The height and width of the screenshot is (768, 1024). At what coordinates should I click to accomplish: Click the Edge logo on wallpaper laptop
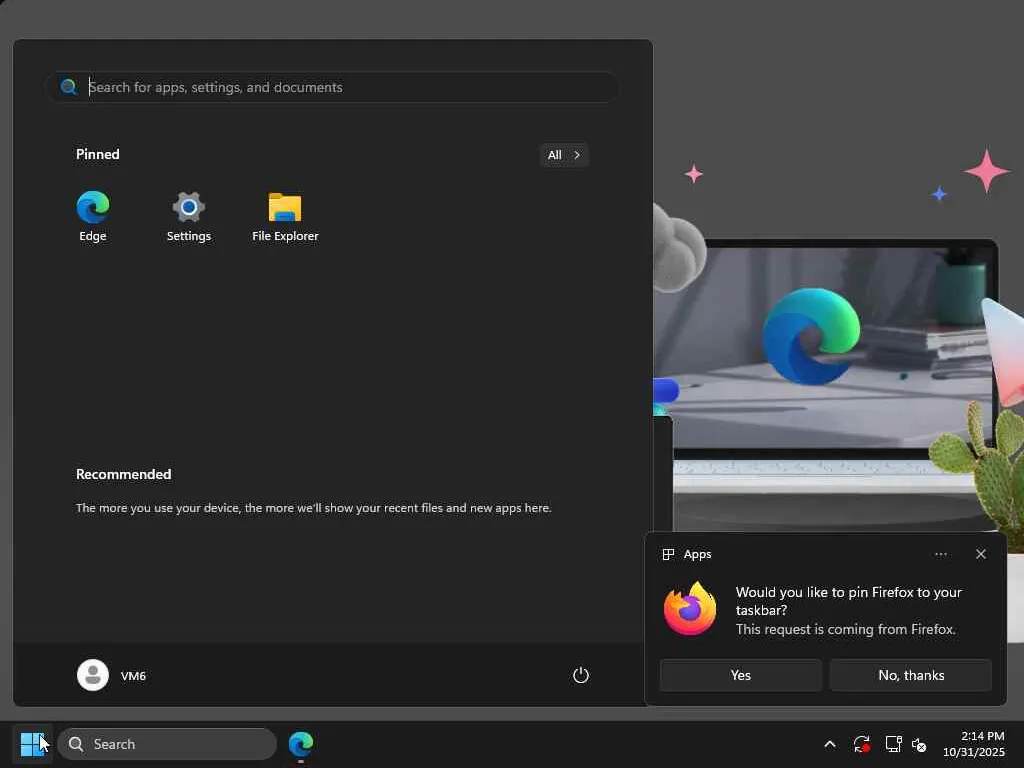click(810, 336)
